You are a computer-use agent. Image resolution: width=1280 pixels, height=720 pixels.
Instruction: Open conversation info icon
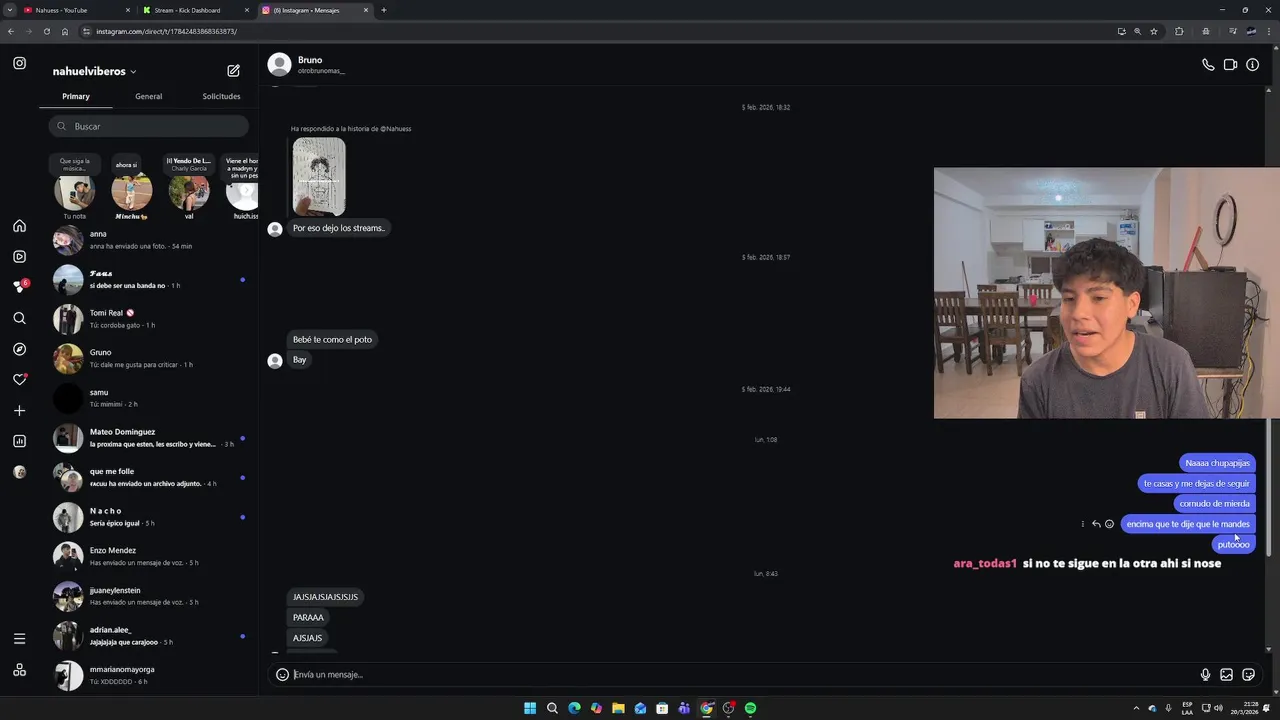[1252, 65]
